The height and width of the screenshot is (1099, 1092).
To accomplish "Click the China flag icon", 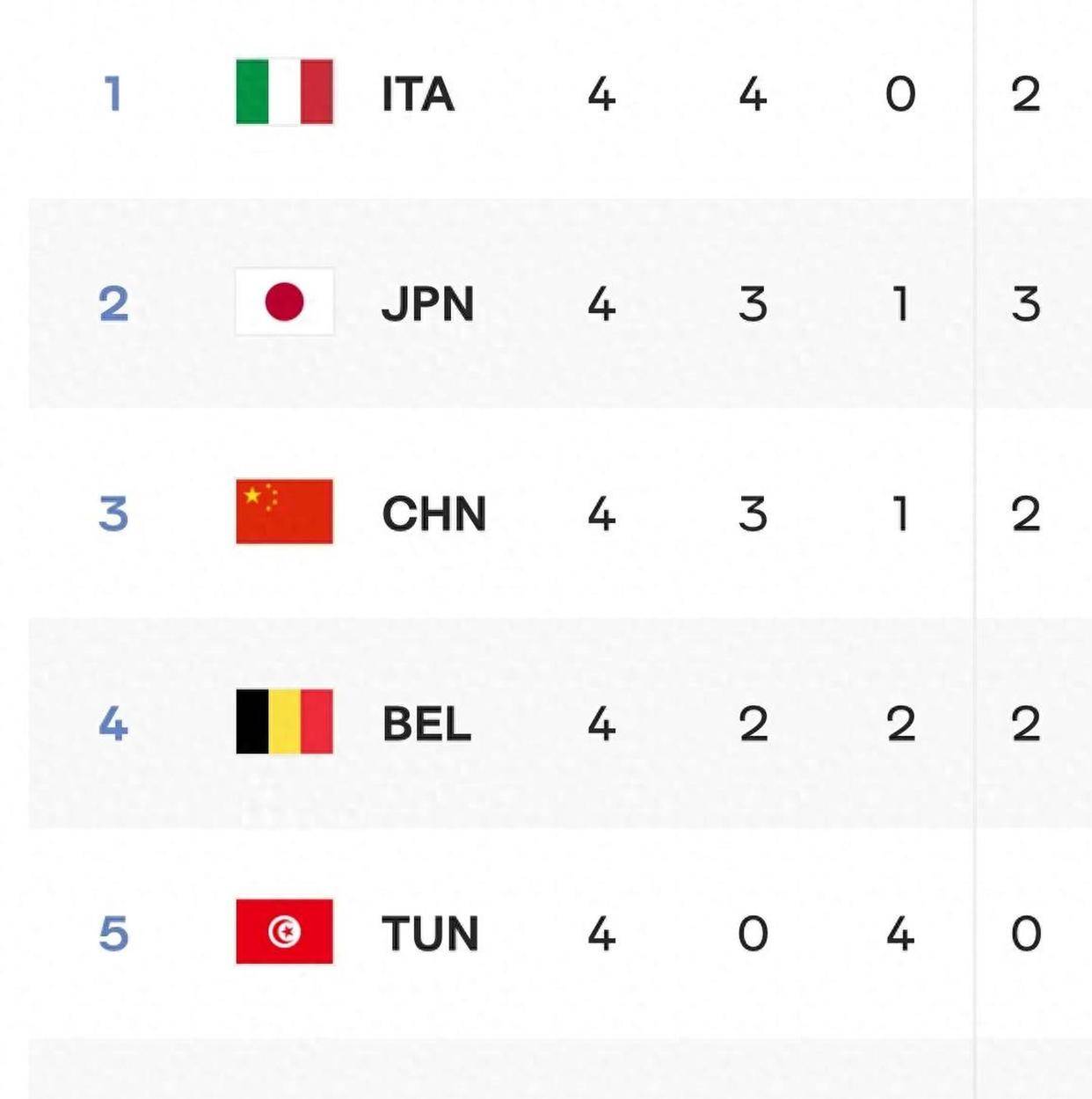I will [x=284, y=512].
